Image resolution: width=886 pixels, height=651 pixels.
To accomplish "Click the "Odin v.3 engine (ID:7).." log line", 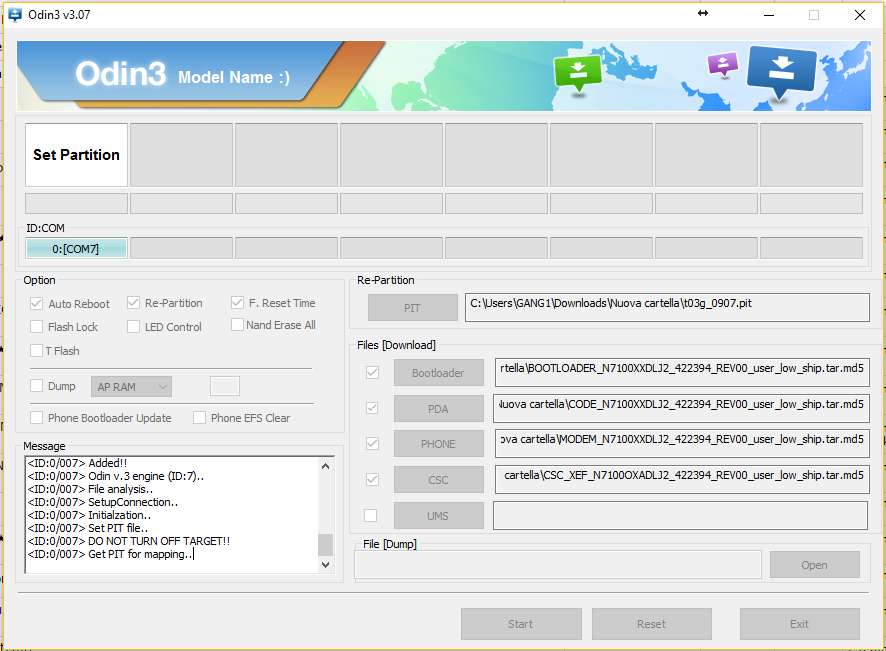I will click(116, 476).
